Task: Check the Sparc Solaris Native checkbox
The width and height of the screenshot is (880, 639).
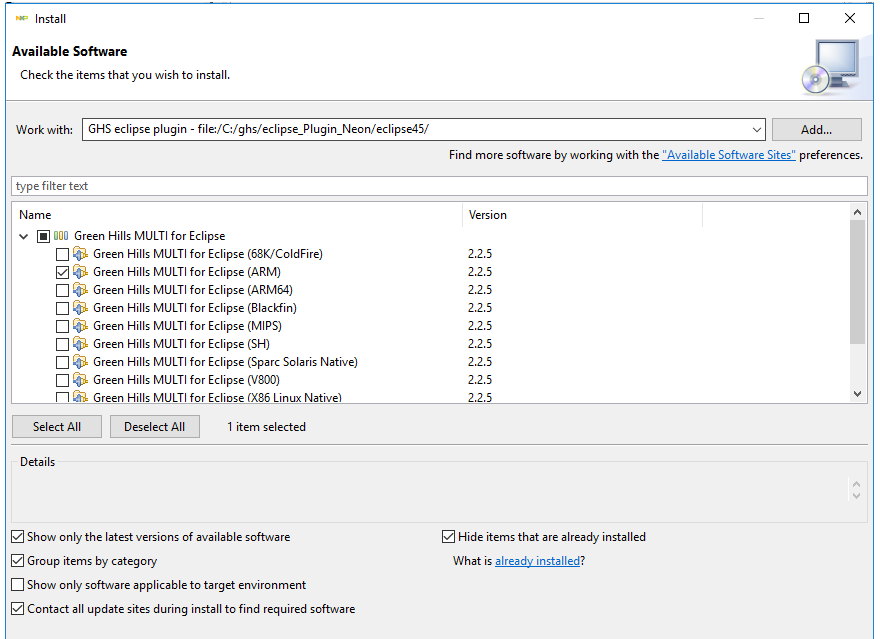Action: pos(62,362)
